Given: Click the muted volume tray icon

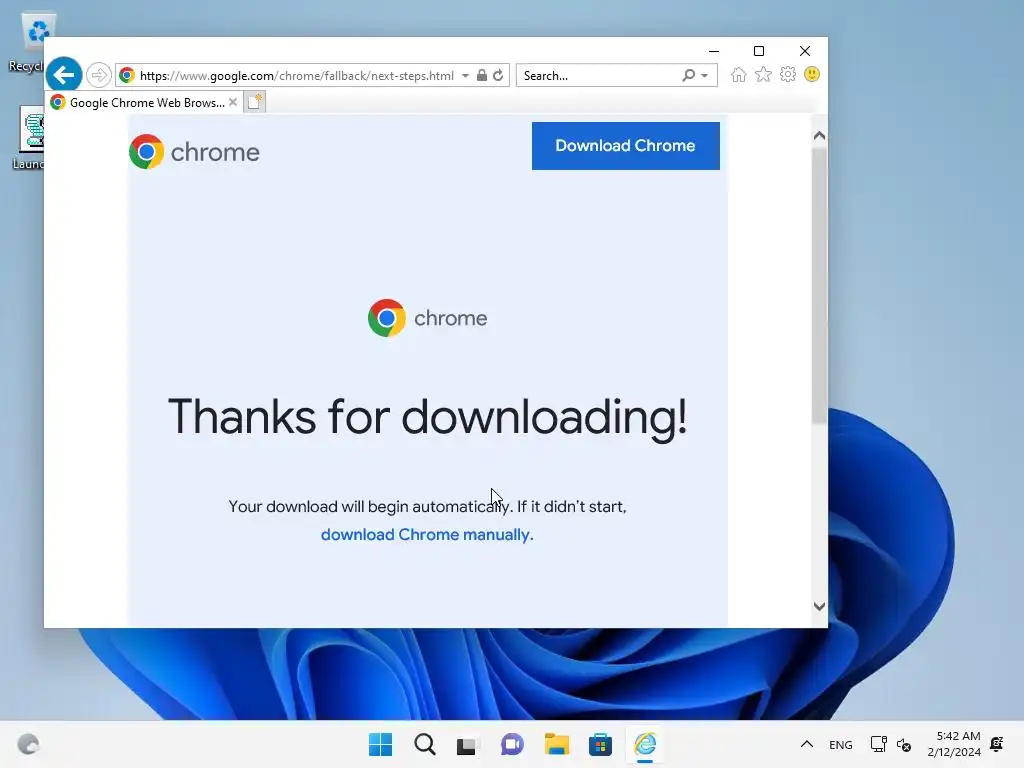Looking at the screenshot, I should 904,744.
